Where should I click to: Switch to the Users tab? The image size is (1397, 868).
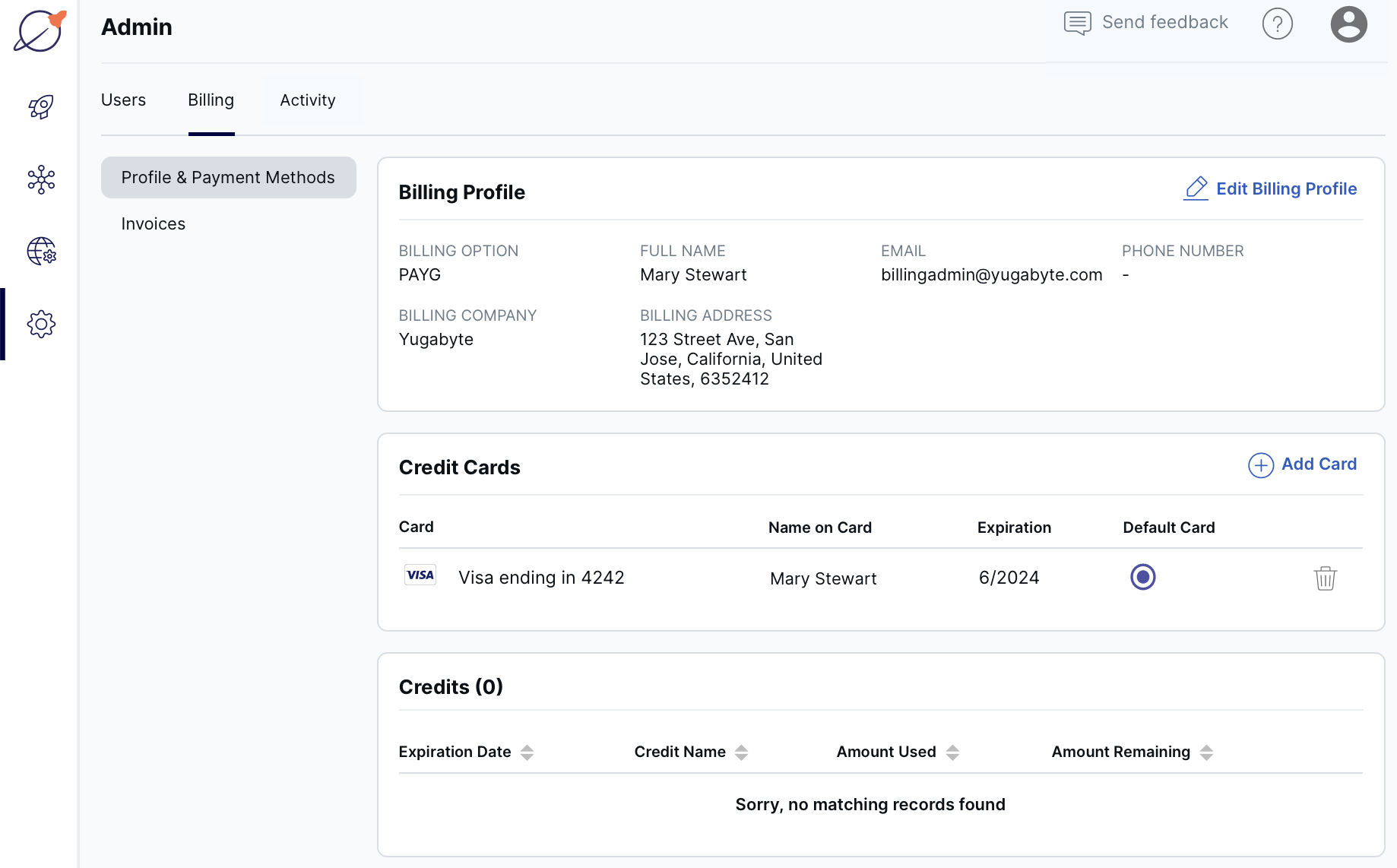tap(123, 100)
